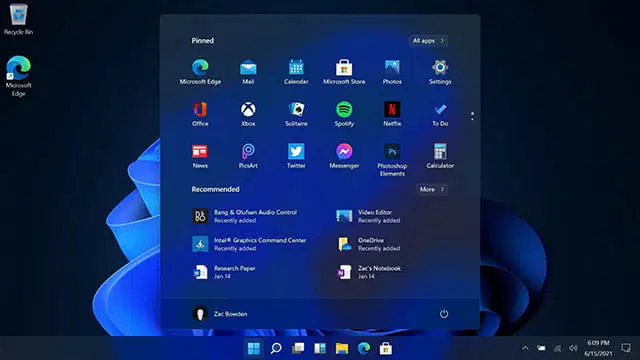Open Spotify from pinned apps

[x=344, y=114]
